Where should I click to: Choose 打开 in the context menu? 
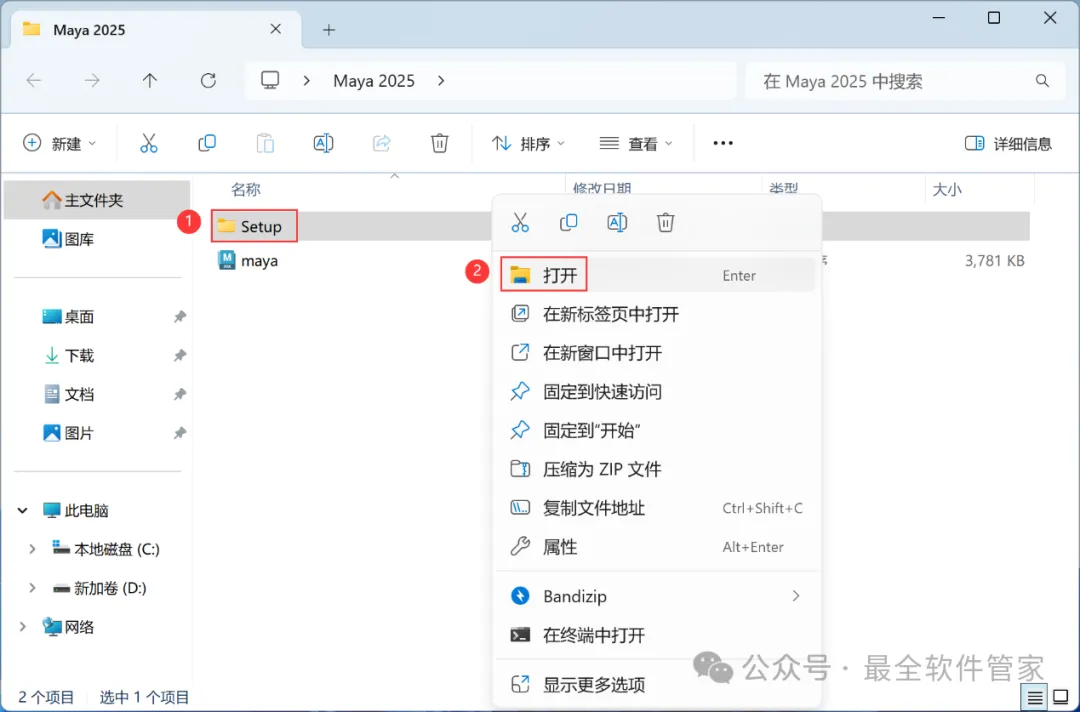click(657, 275)
